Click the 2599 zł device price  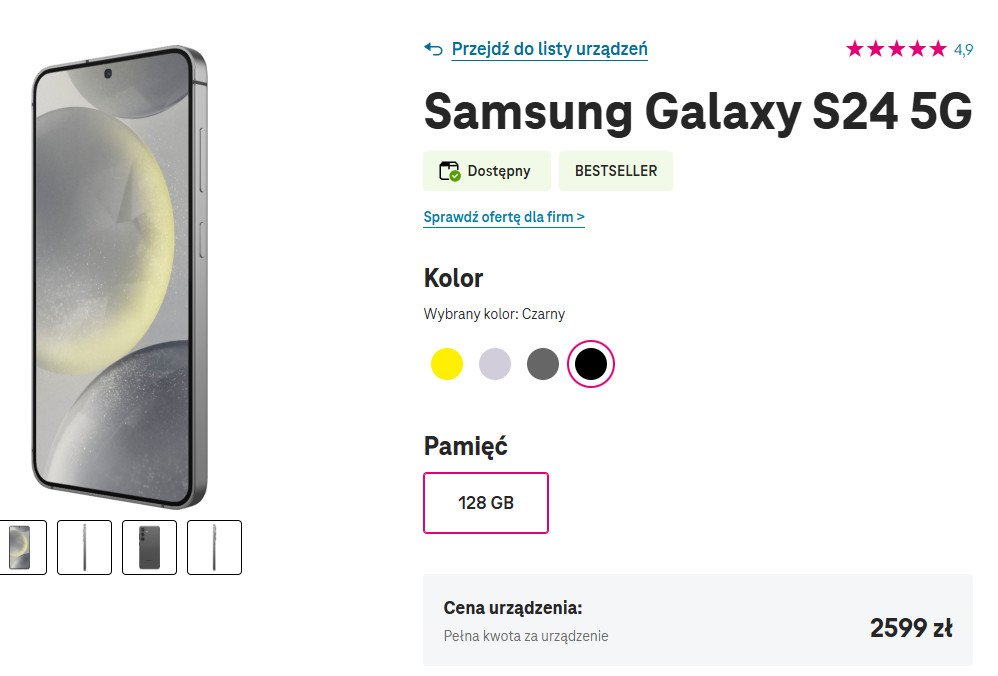coord(910,628)
